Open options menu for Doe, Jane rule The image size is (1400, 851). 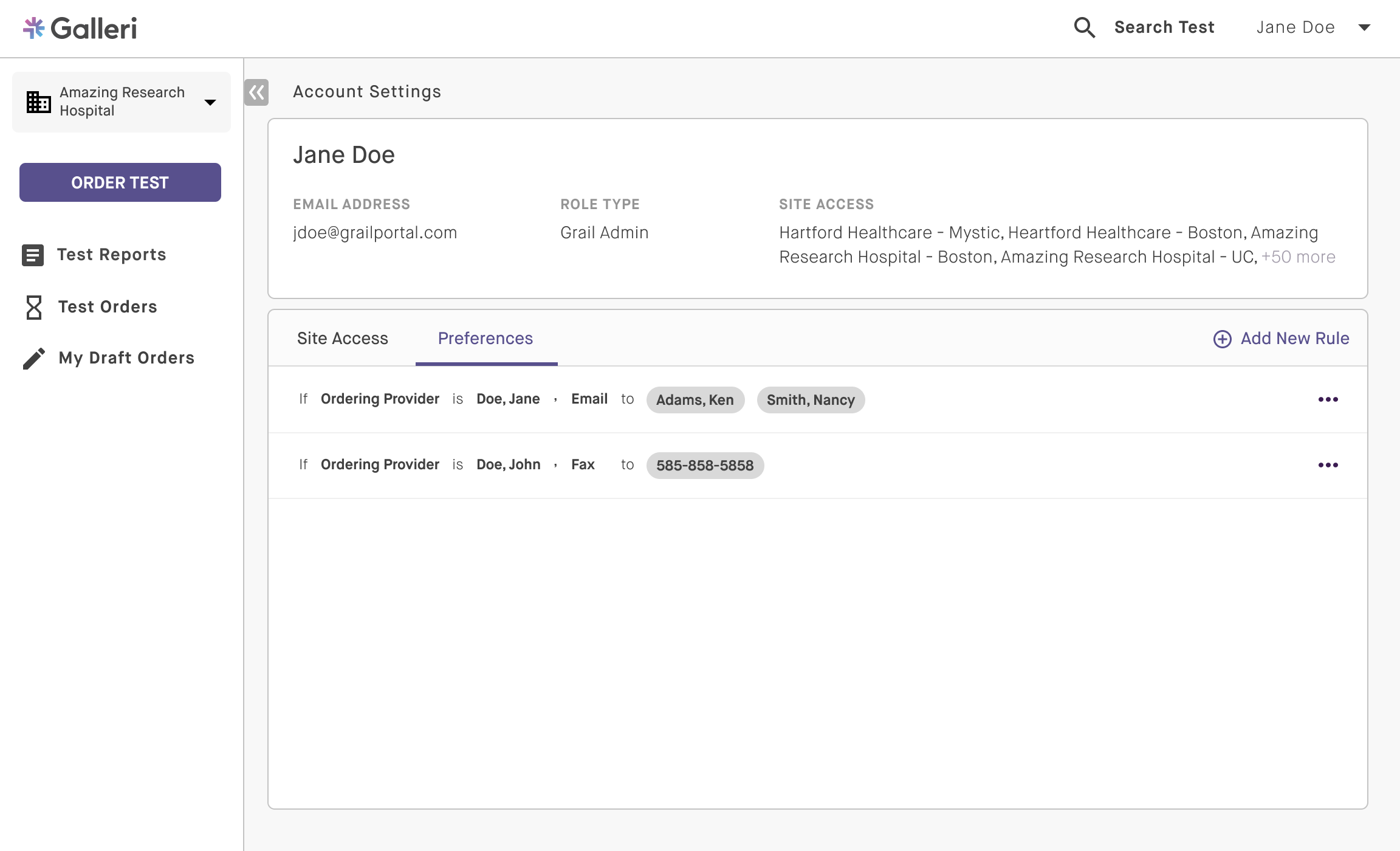coord(1328,399)
